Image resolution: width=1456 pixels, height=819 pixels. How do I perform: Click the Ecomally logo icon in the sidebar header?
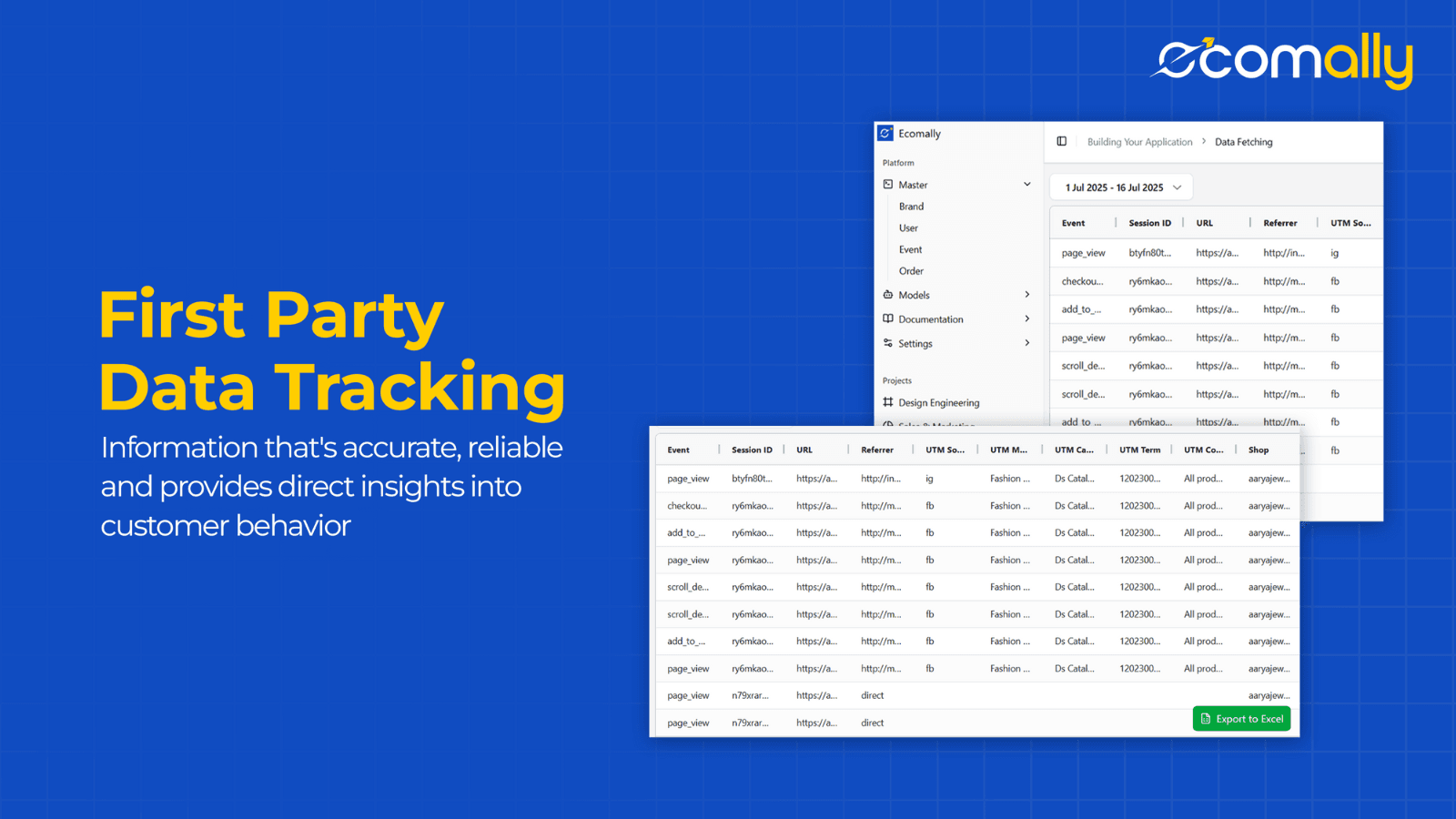coord(885,133)
